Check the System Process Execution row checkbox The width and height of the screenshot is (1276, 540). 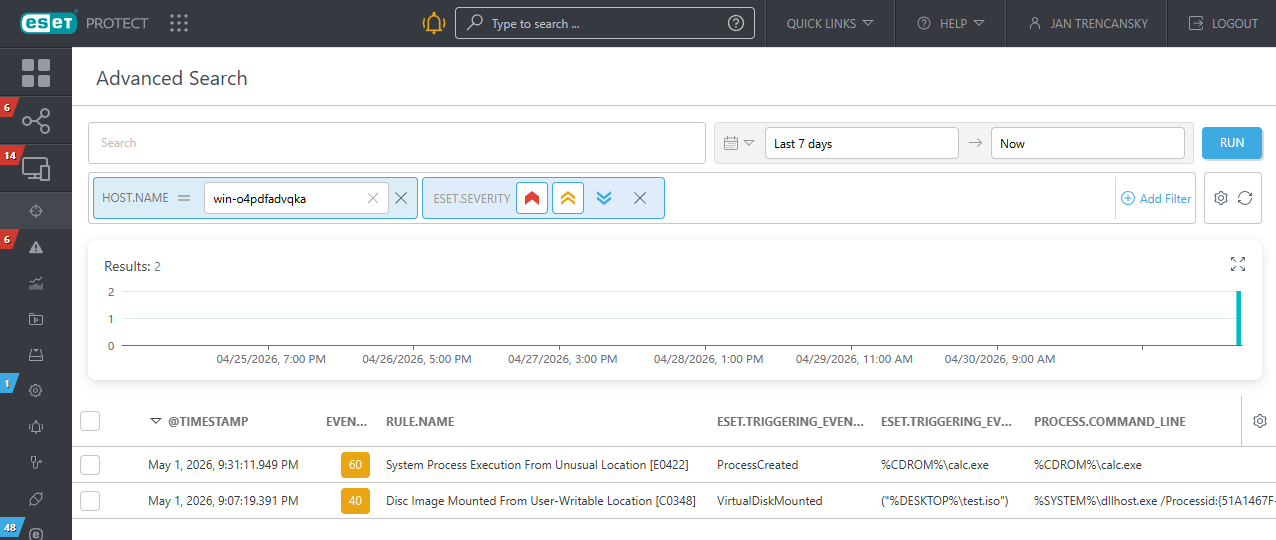tap(90, 464)
